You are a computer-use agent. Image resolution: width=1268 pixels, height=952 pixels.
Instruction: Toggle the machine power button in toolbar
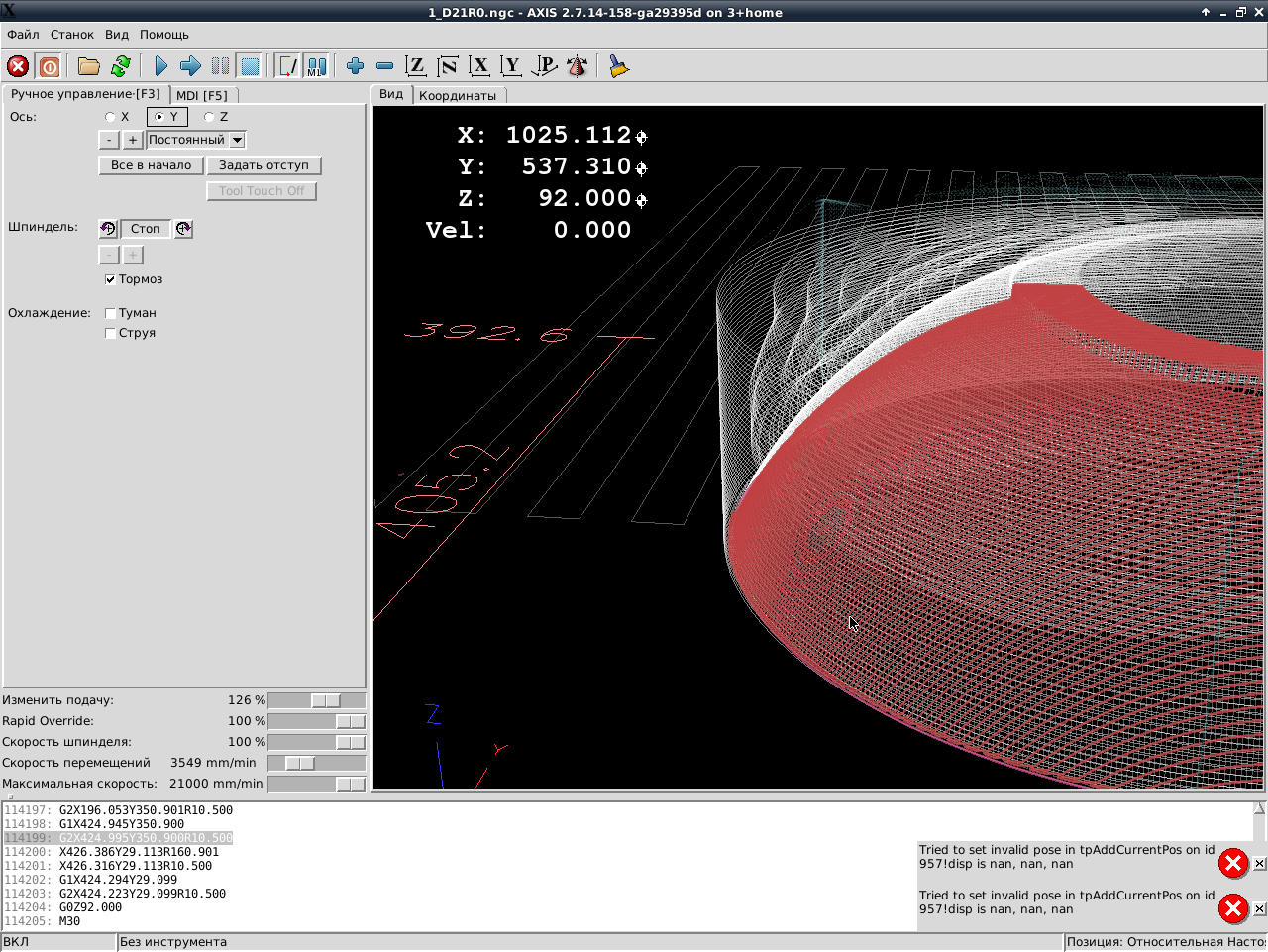click(49, 66)
